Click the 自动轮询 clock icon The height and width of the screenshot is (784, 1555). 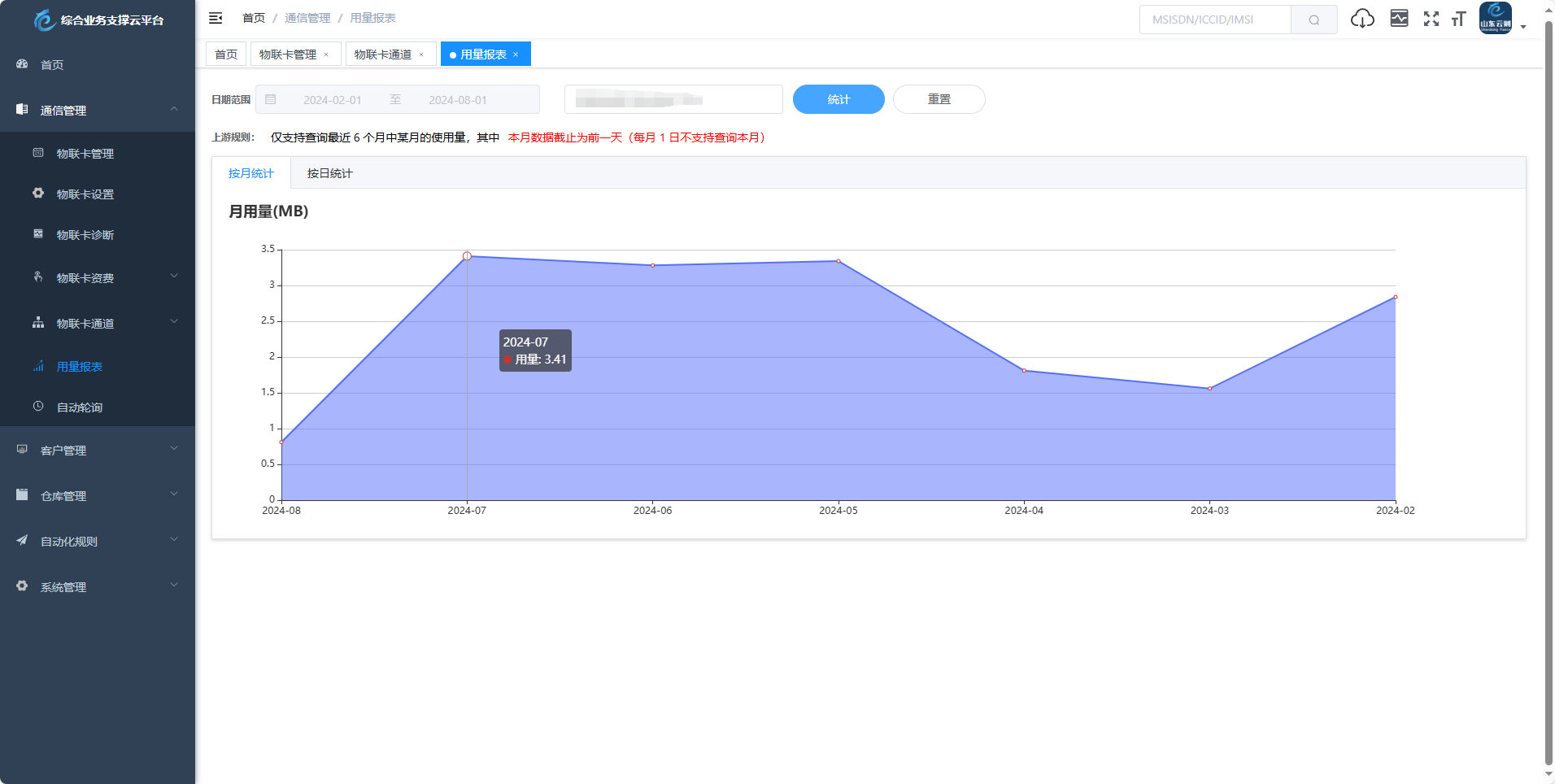(x=38, y=407)
